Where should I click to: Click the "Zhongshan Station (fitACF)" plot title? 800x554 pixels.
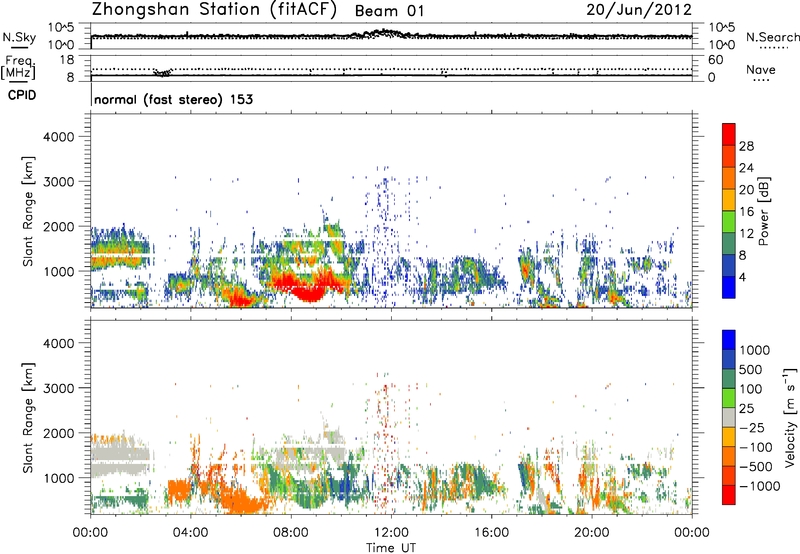[215, 10]
